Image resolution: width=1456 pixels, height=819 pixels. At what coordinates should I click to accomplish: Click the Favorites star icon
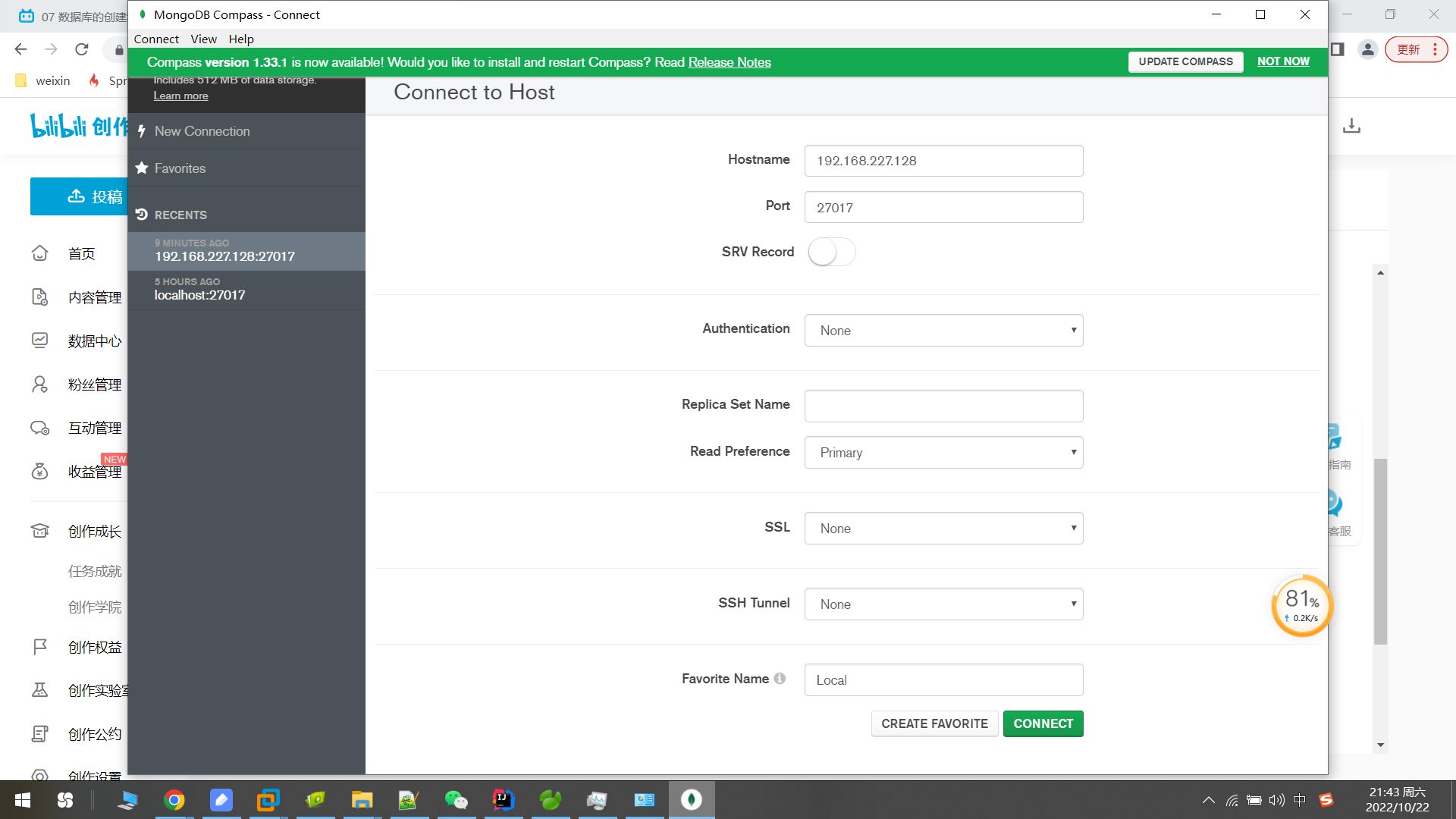pos(142,168)
